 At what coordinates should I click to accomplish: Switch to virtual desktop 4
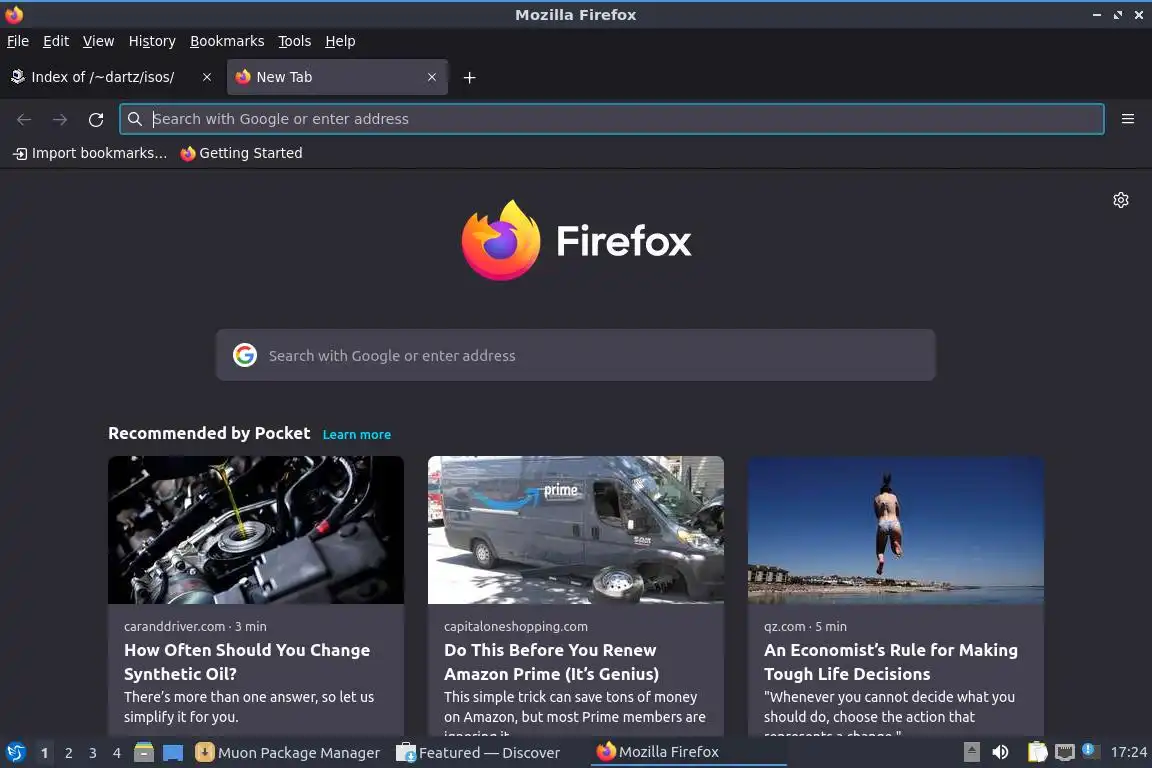(x=116, y=753)
